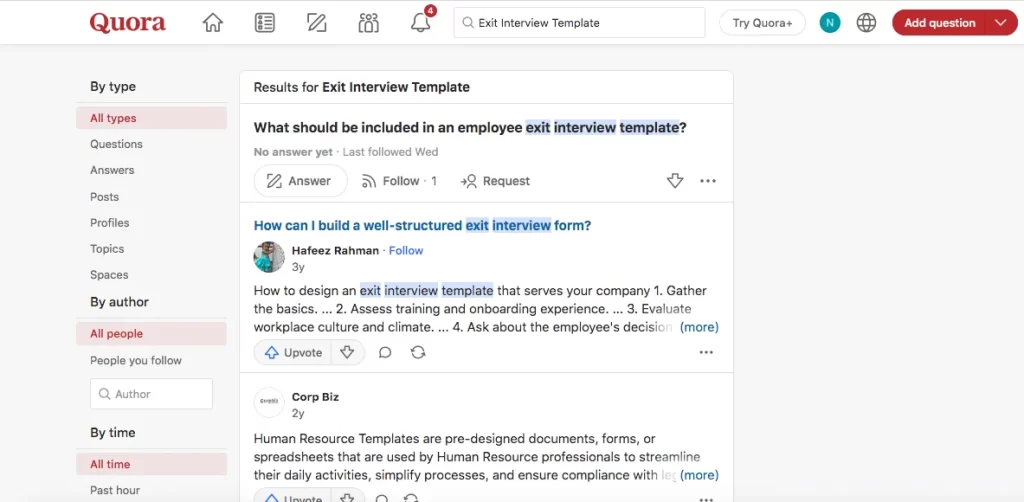Click the Request button
This screenshot has width=1024, height=502.
495,181
